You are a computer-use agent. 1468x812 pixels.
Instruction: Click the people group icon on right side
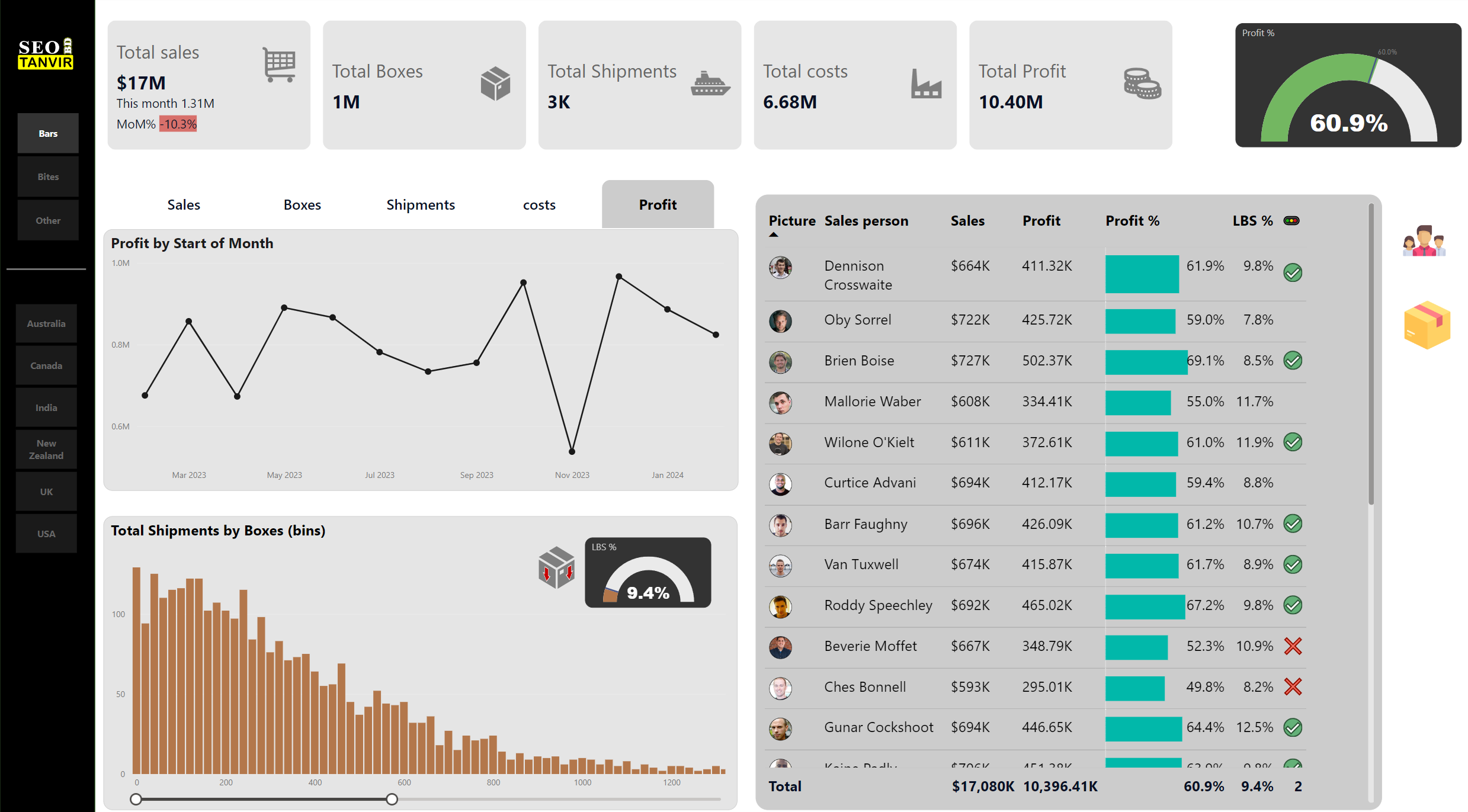click(1424, 240)
